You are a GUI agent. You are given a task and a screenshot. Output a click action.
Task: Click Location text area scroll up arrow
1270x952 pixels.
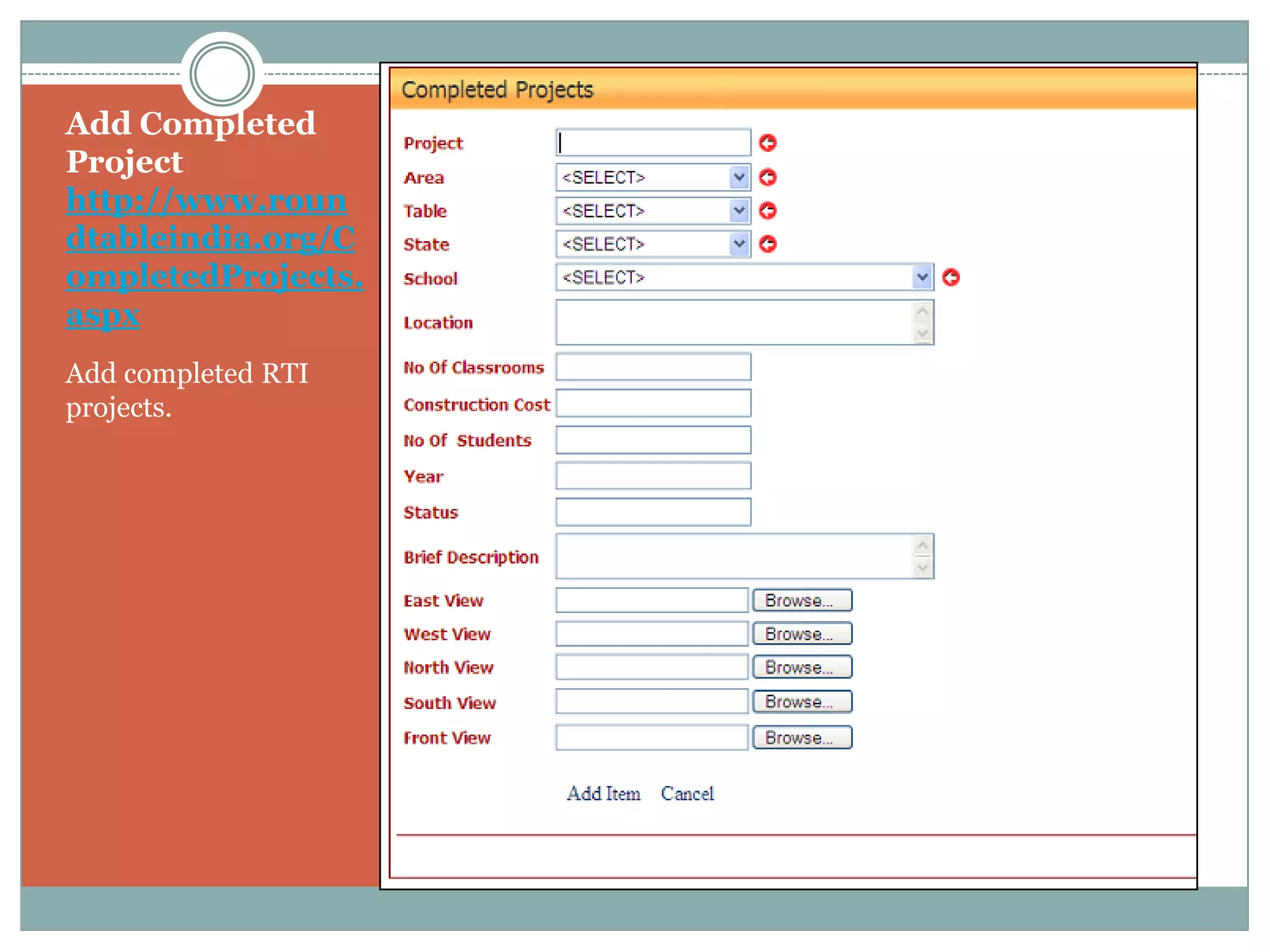[923, 311]
